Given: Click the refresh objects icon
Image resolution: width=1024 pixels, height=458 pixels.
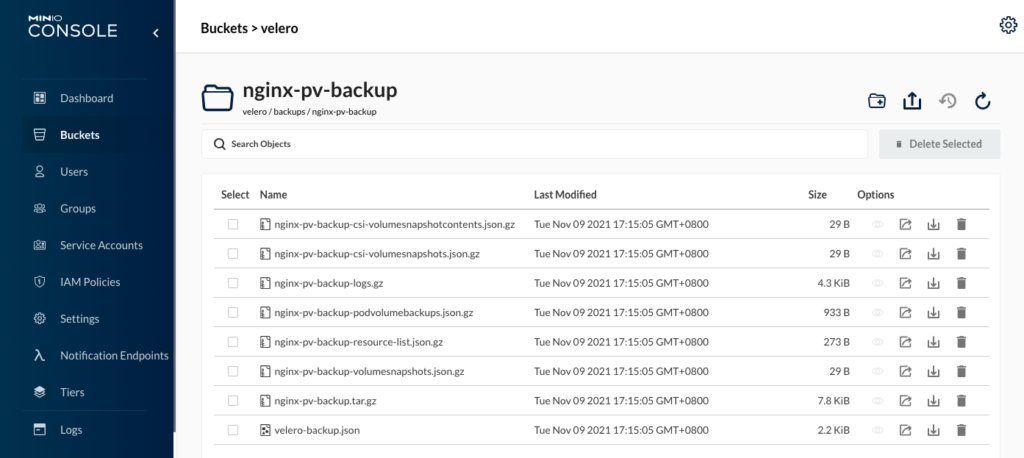Looking at the screenshot, I should click(x=982, y=100).
